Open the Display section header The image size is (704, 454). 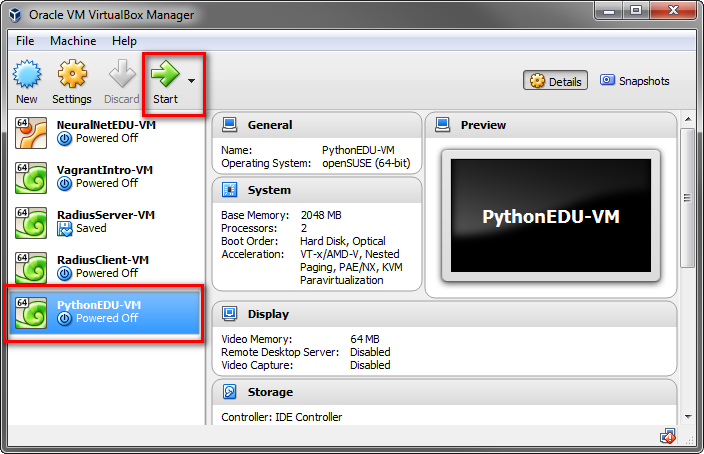tap(444, 313)
